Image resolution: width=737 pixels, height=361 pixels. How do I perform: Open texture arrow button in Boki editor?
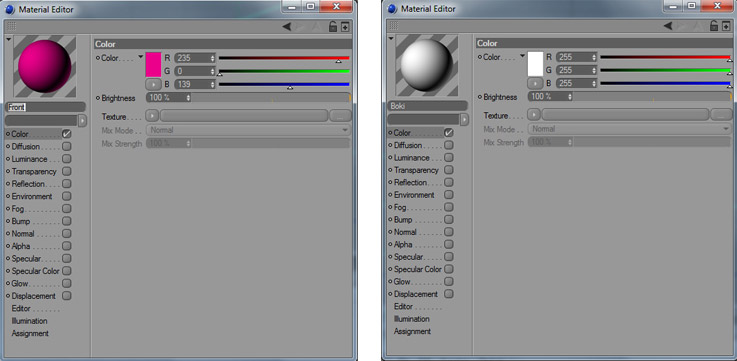pos(533,114)
